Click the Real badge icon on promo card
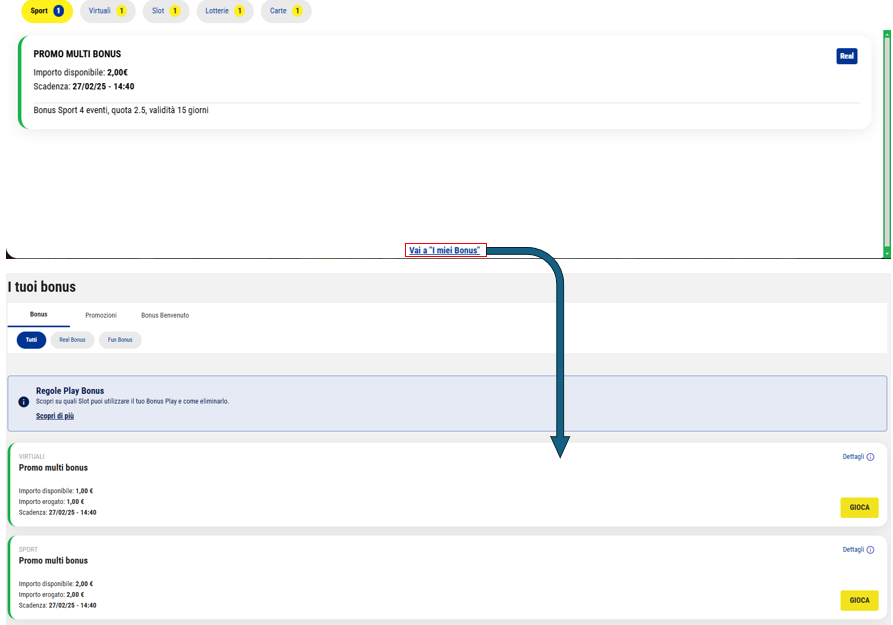 coord(846,56)
